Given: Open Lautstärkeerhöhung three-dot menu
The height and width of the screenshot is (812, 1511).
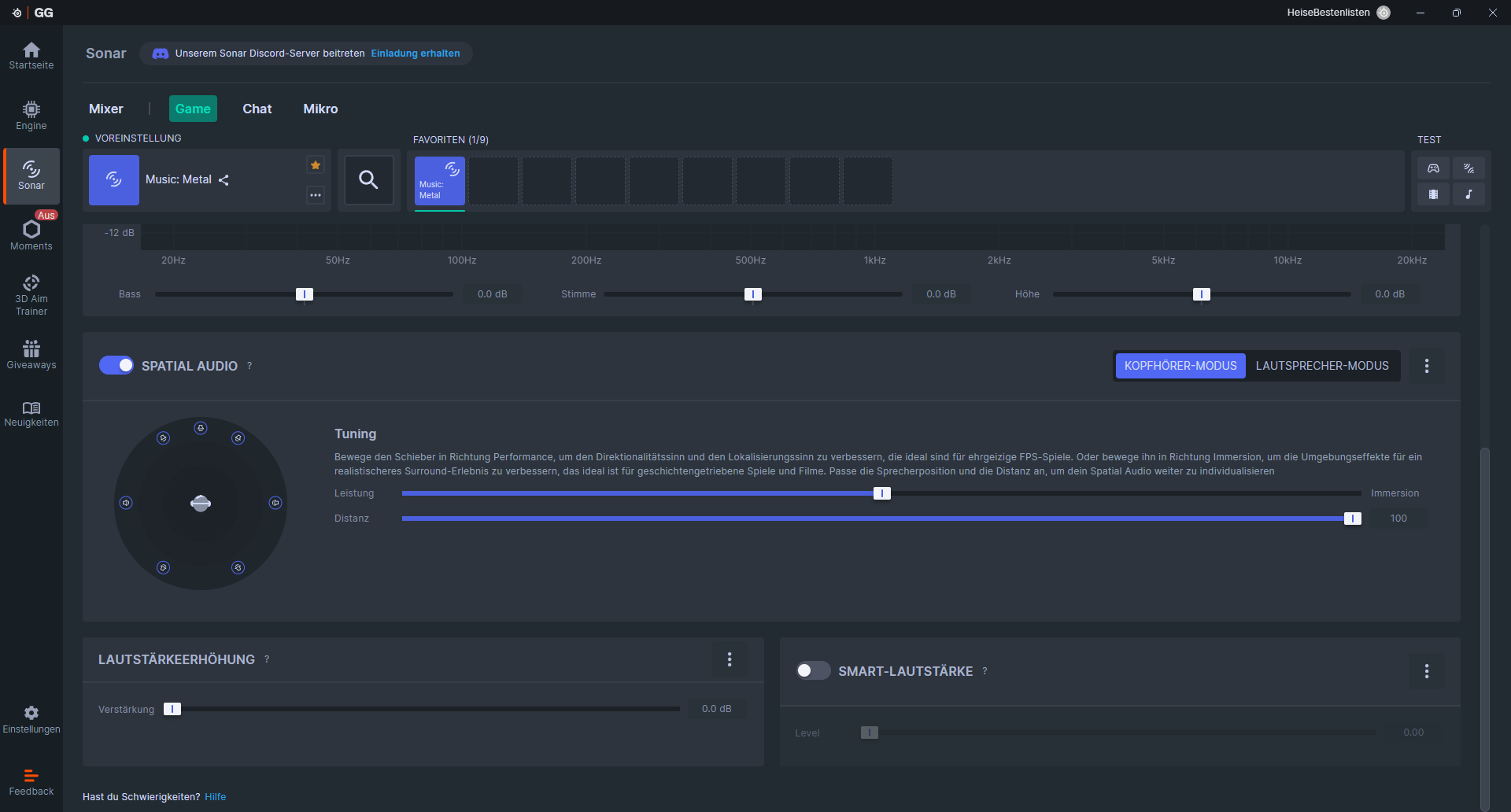Looking at the screenshot, I should [730, 659].
